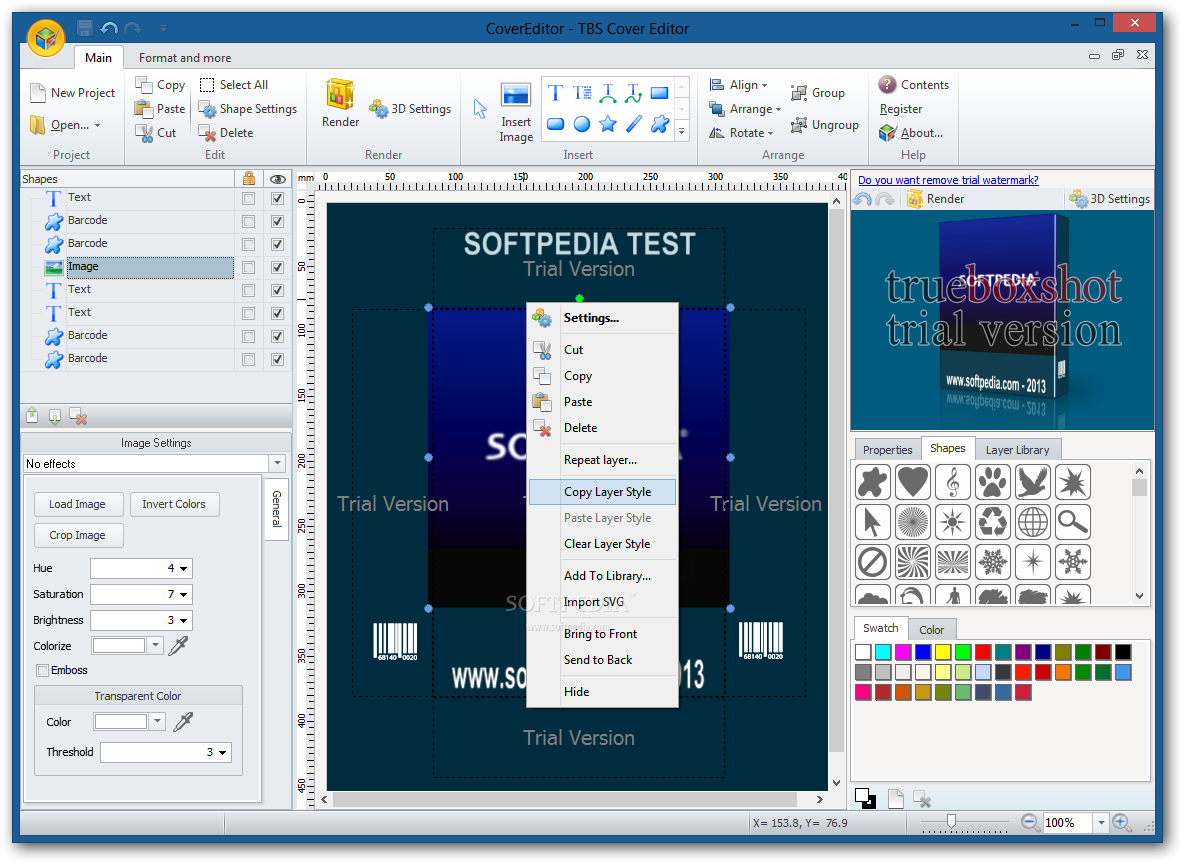Pick the Colorize eyedropper tool
This screenshot has height=863, width=1183.
178,646
